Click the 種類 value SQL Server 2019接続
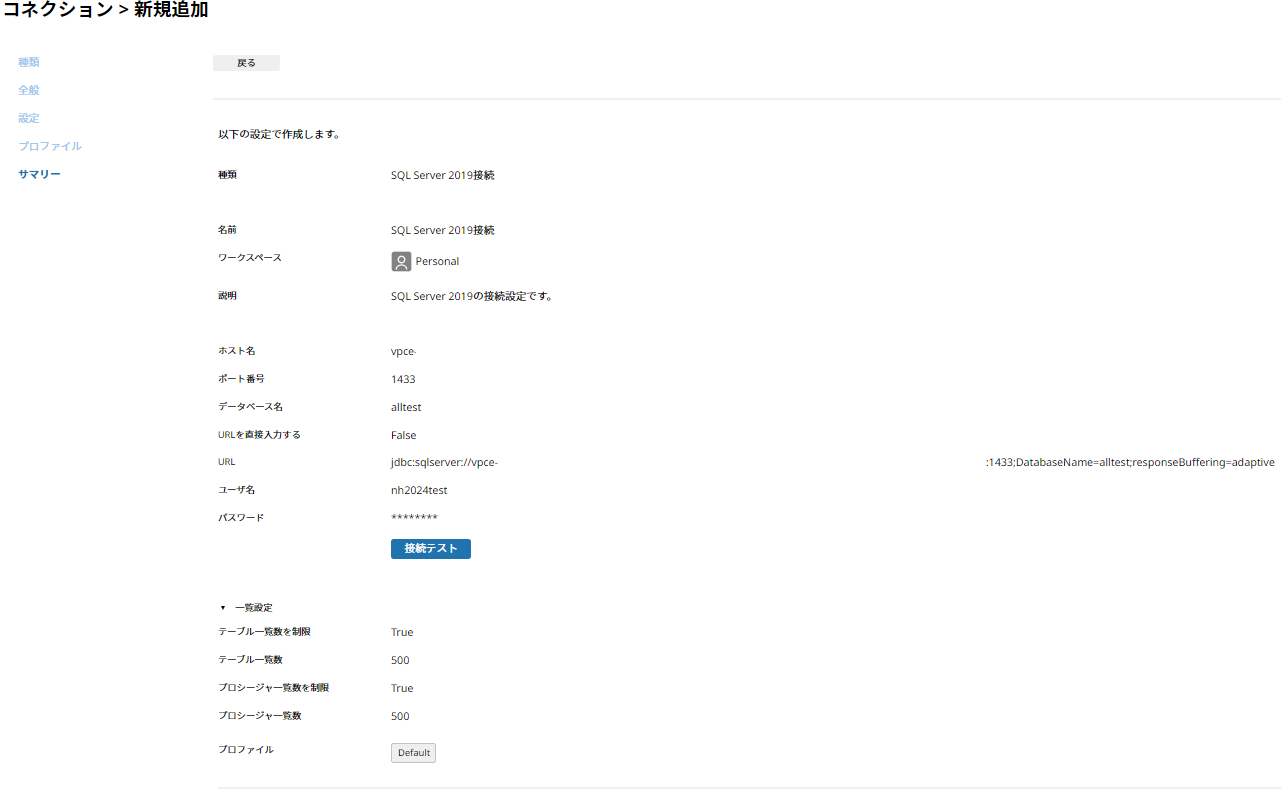 [443, 176]
